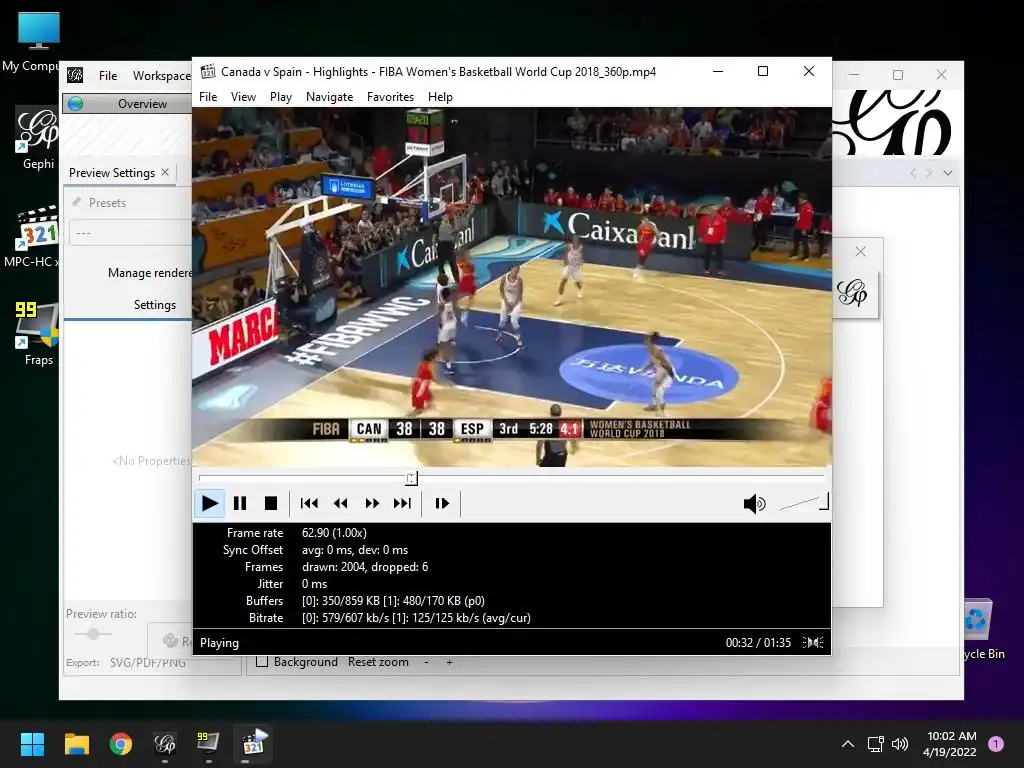Click the fast-forward (increase speed) button
Viewport: 1024px width, 768px height.
pyautogui.click(x=372, y=504)
